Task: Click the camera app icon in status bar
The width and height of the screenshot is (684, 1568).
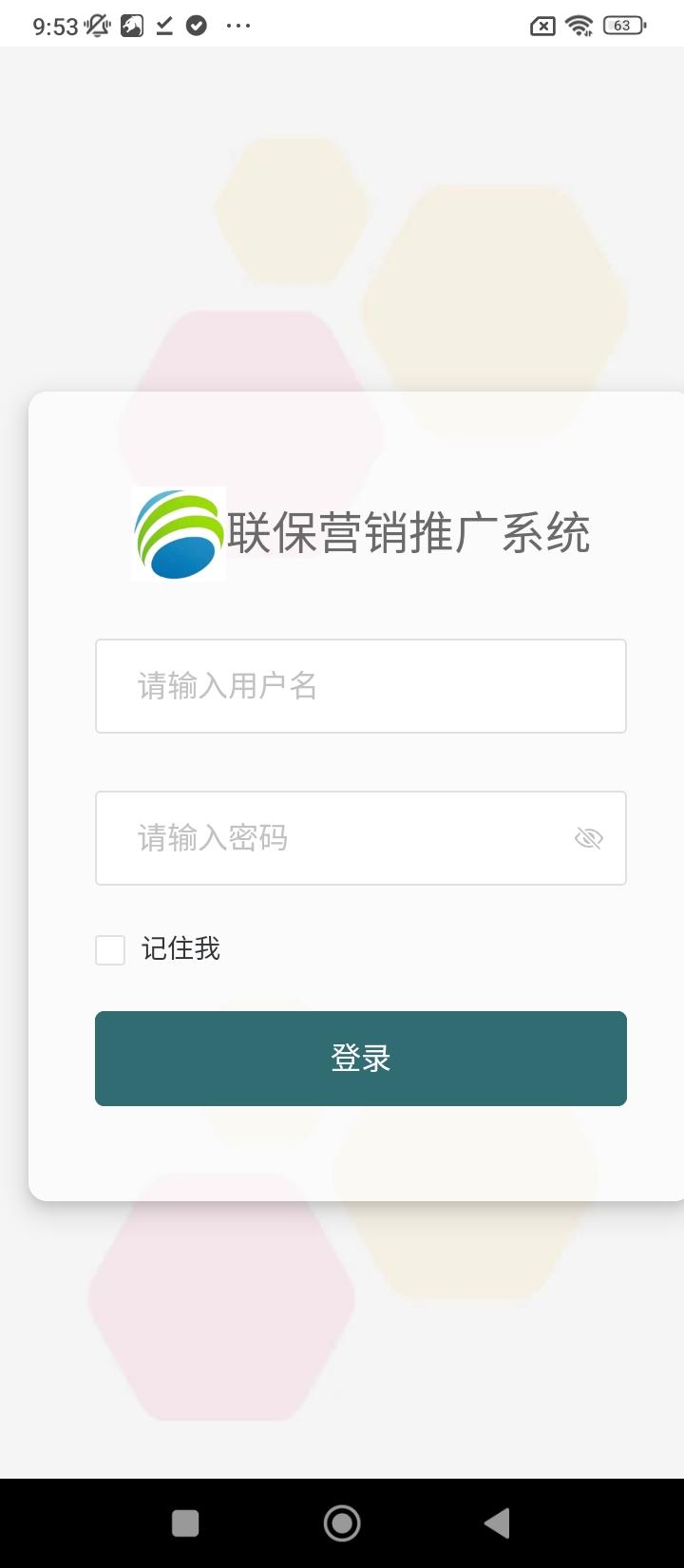Action: [x=129, y=25]
